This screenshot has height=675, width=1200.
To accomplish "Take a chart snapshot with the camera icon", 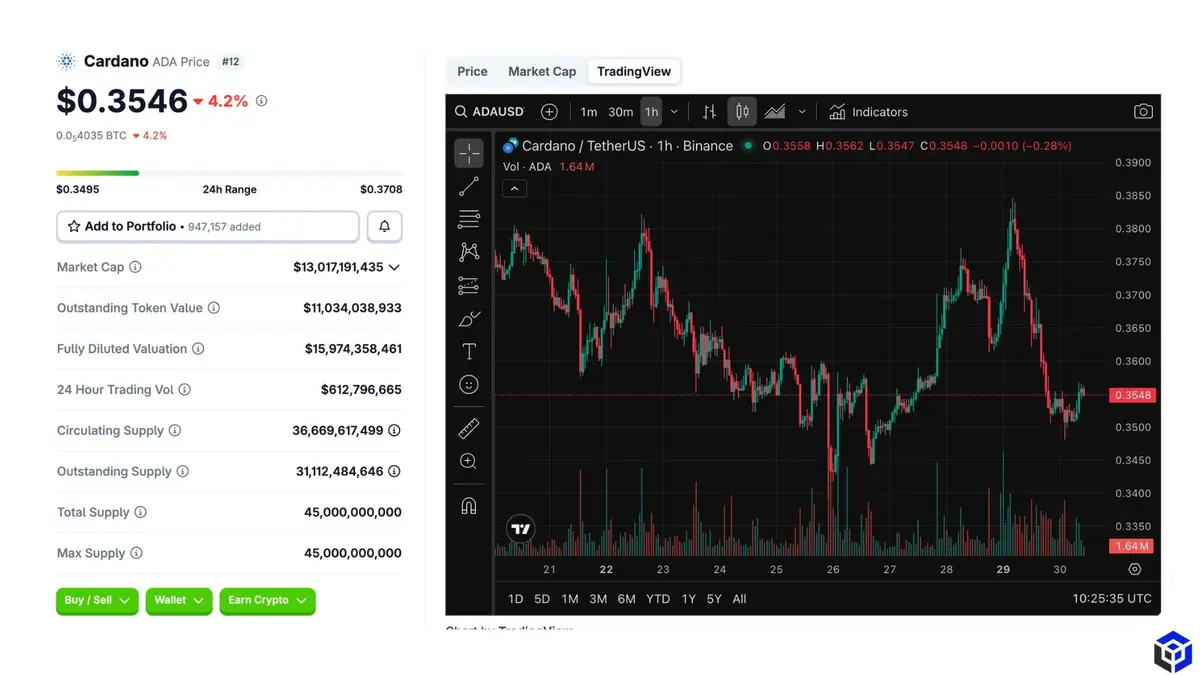I will tap(1143, 111).
